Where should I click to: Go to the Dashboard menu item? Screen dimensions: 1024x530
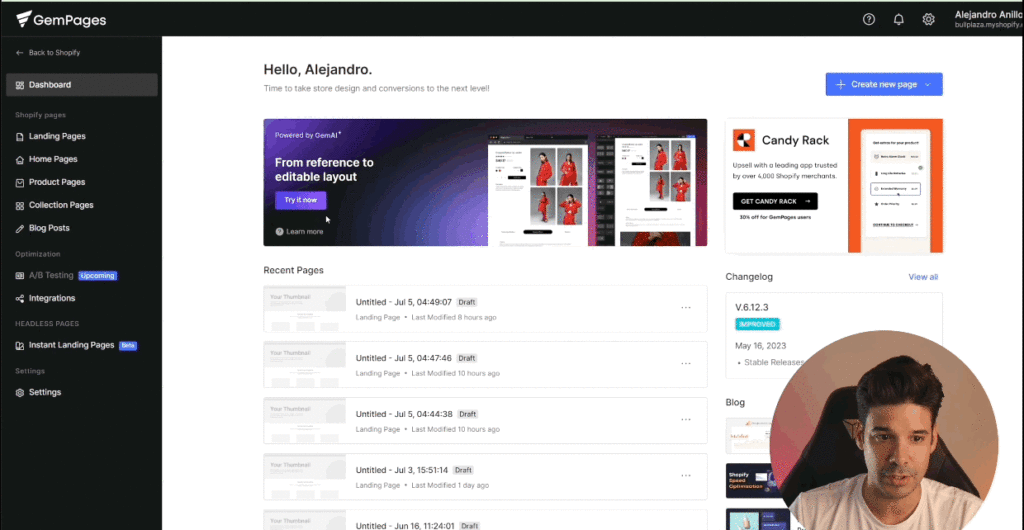[82, 85]
